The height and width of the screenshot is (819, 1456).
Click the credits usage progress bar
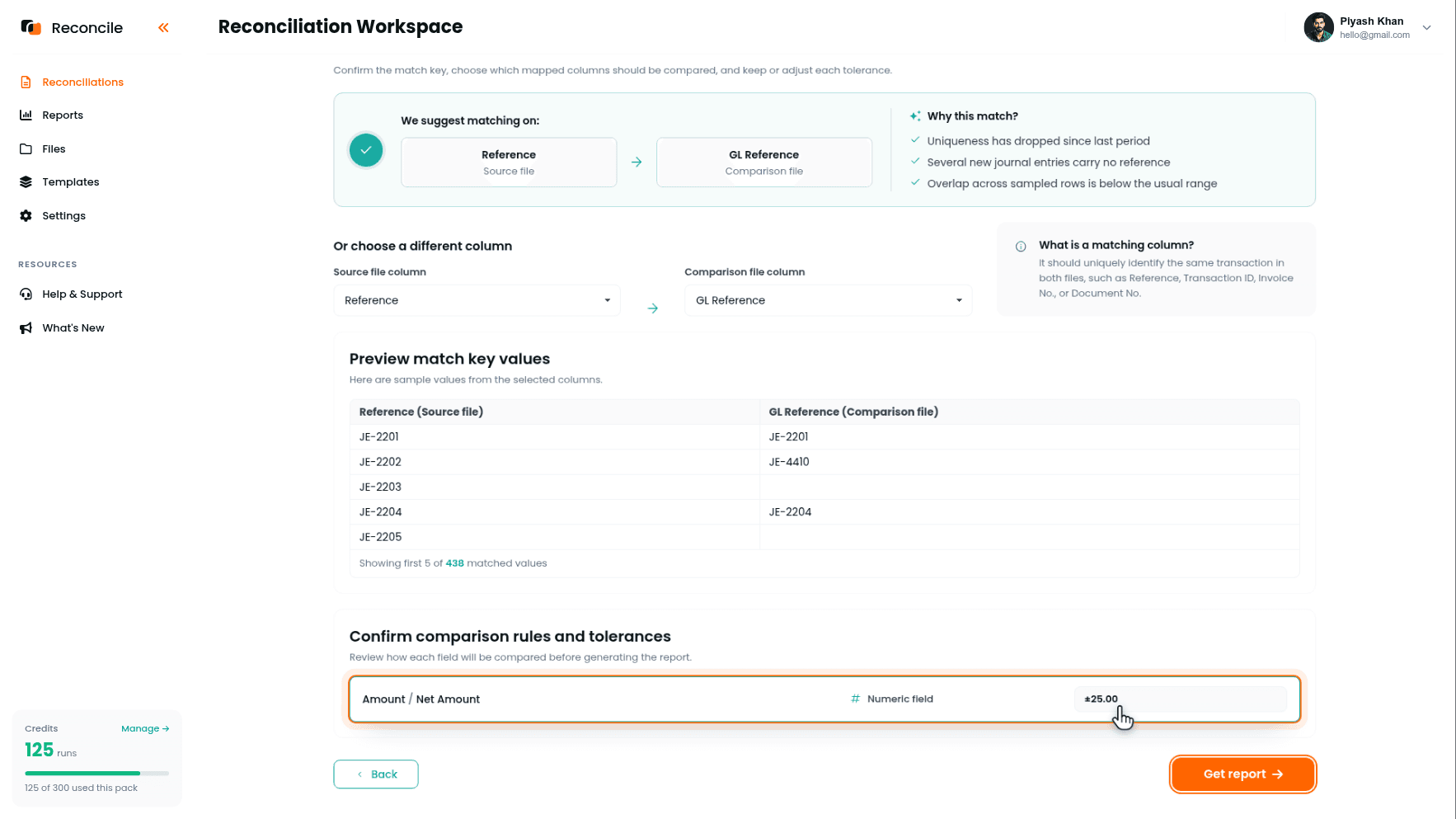pyautogui.click(x=97, y=774)
